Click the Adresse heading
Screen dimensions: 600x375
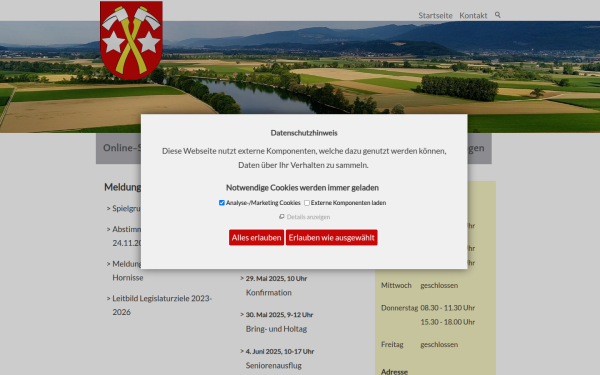click(x=395, y=372)
